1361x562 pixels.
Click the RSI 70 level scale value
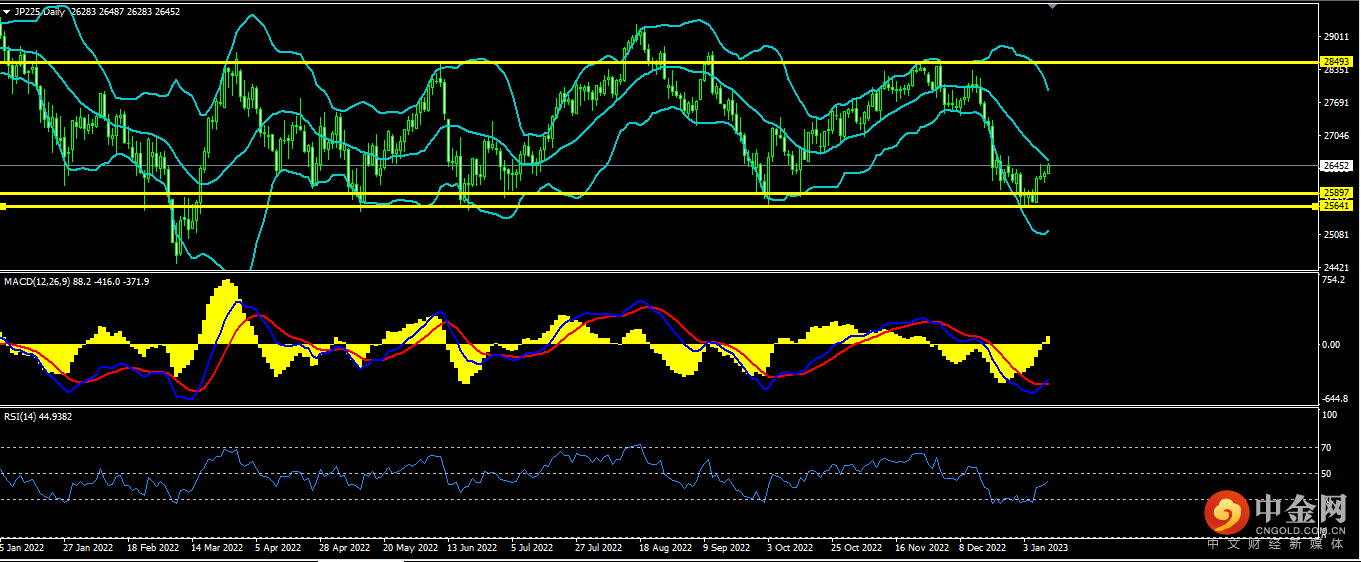(1328, 448)
